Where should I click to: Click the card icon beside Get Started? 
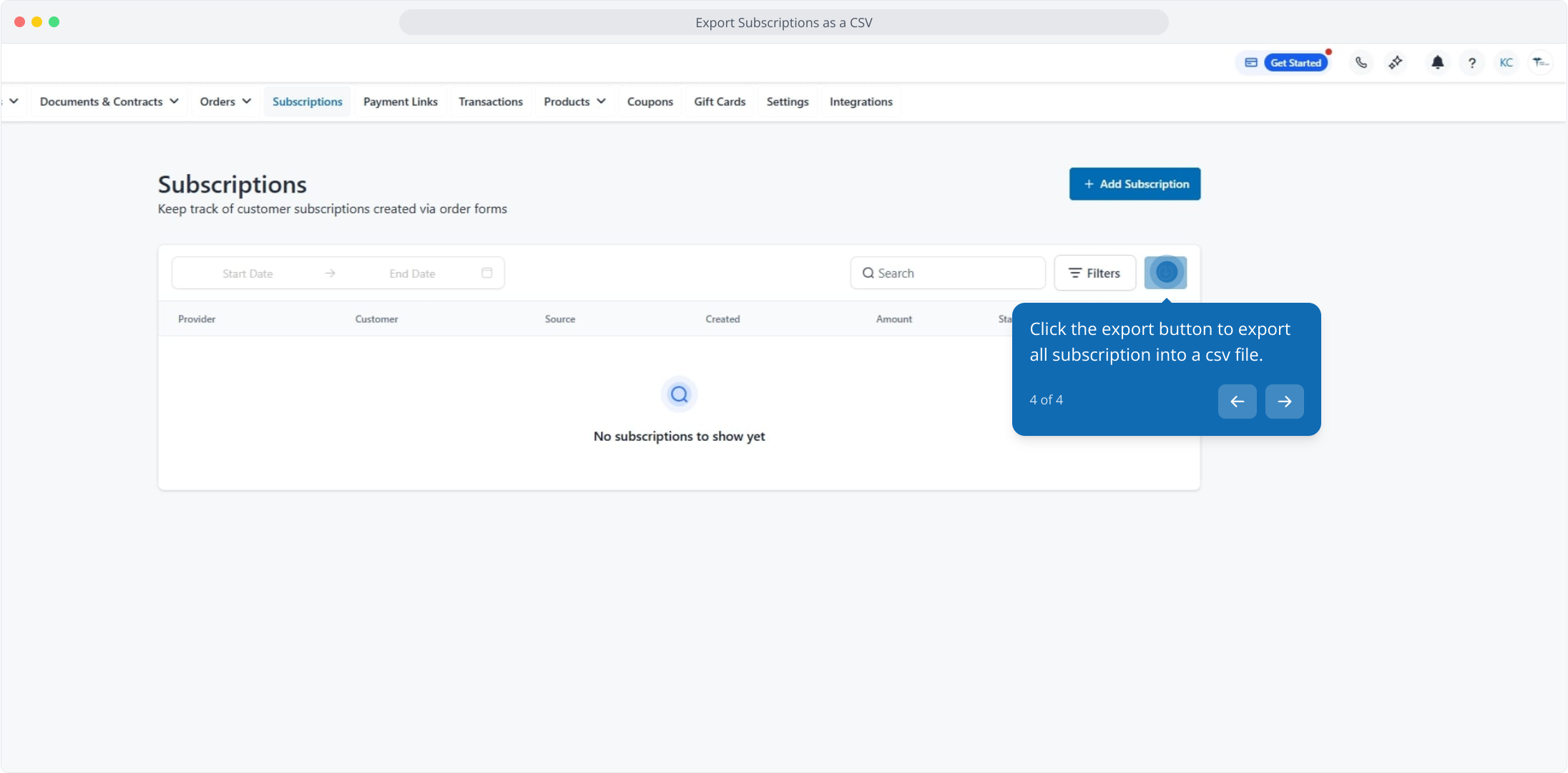point(1251,63)
